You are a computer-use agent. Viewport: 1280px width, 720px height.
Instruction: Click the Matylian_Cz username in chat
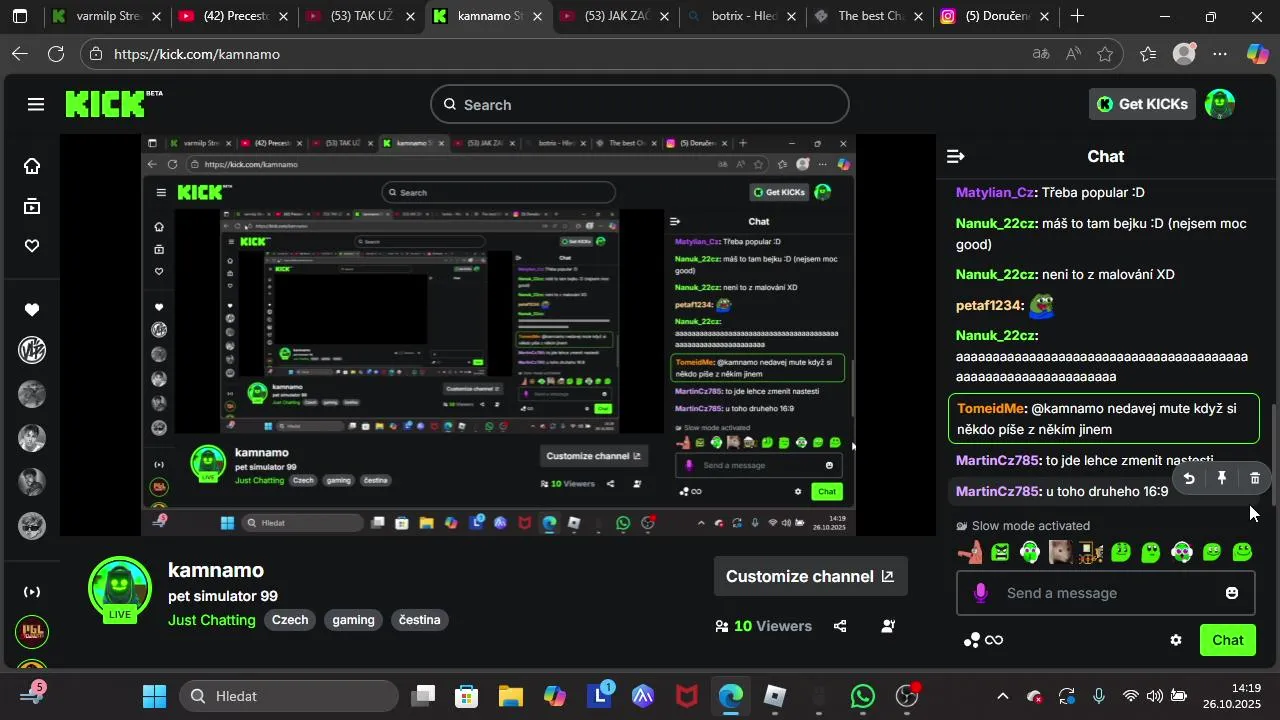[995, 192]
